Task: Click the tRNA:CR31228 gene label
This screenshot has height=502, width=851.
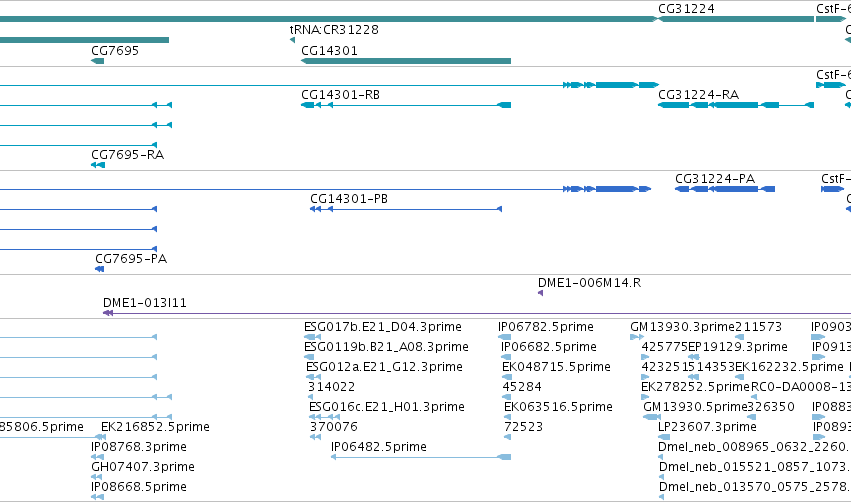Action: (x=334, y=29)
